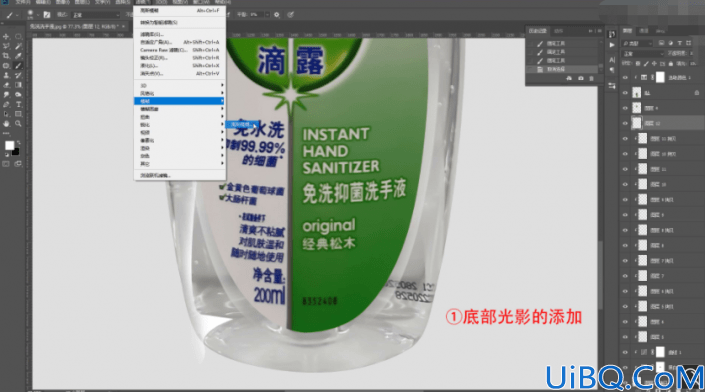Viewport: 705px width, 392px height.
Task: Expand the 风格化 filter submenu
Action: [180, 93]
